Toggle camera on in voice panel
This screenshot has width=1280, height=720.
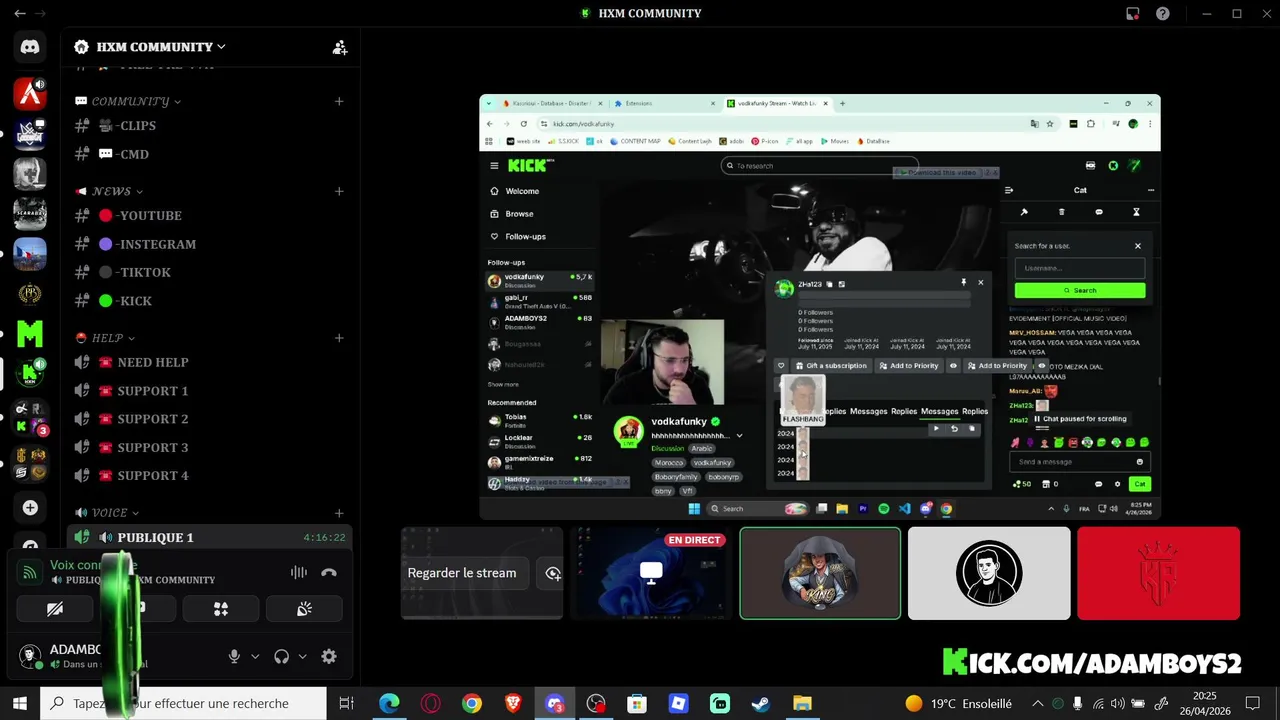55,609
